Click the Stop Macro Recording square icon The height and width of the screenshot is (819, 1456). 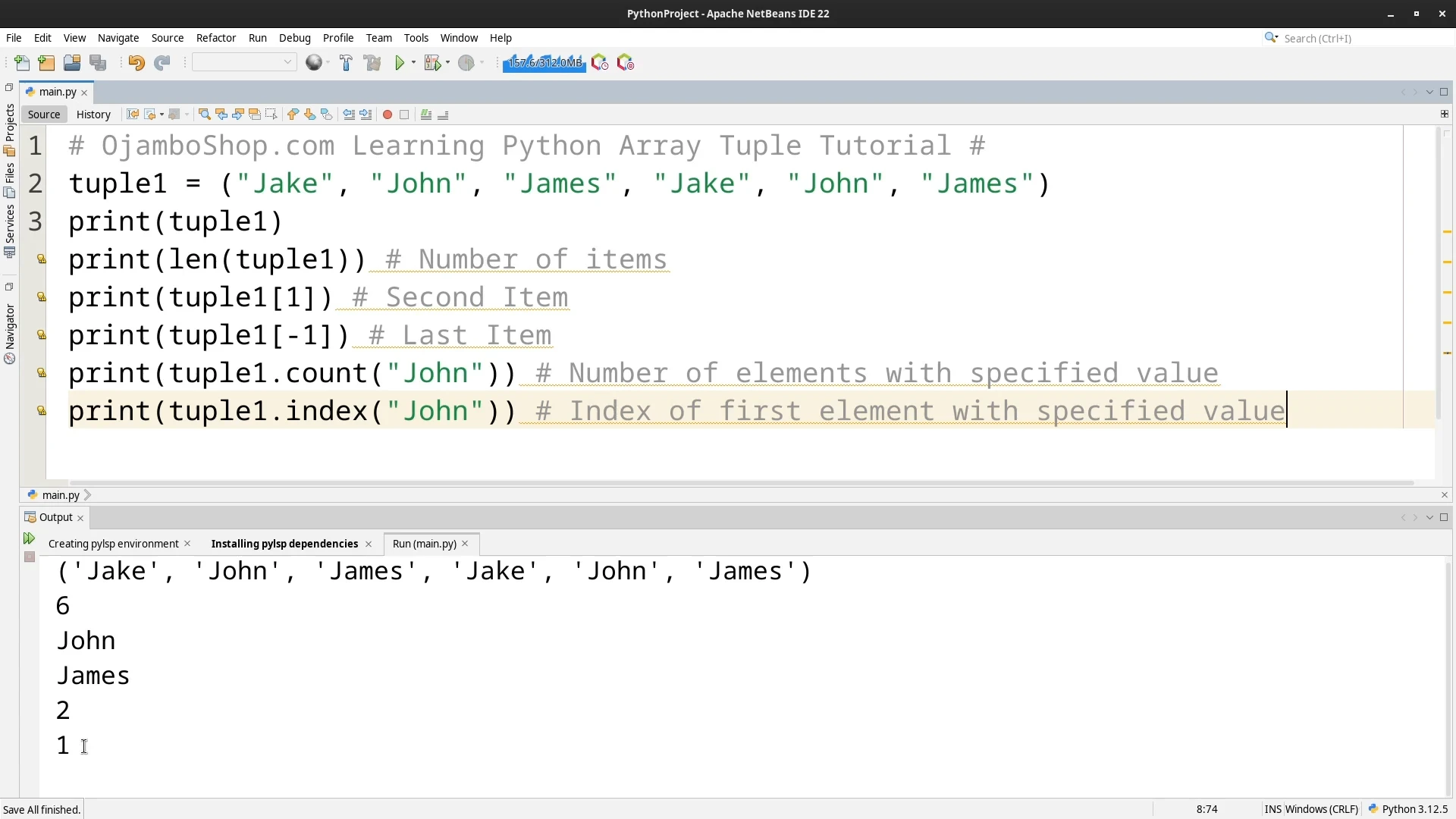point(404,115)
